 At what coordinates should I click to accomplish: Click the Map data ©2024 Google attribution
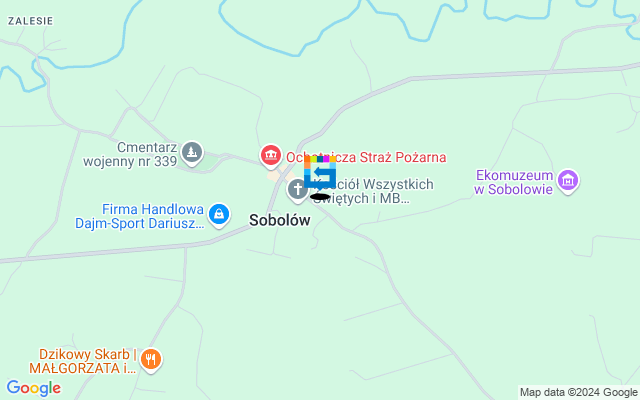[578, 392]
